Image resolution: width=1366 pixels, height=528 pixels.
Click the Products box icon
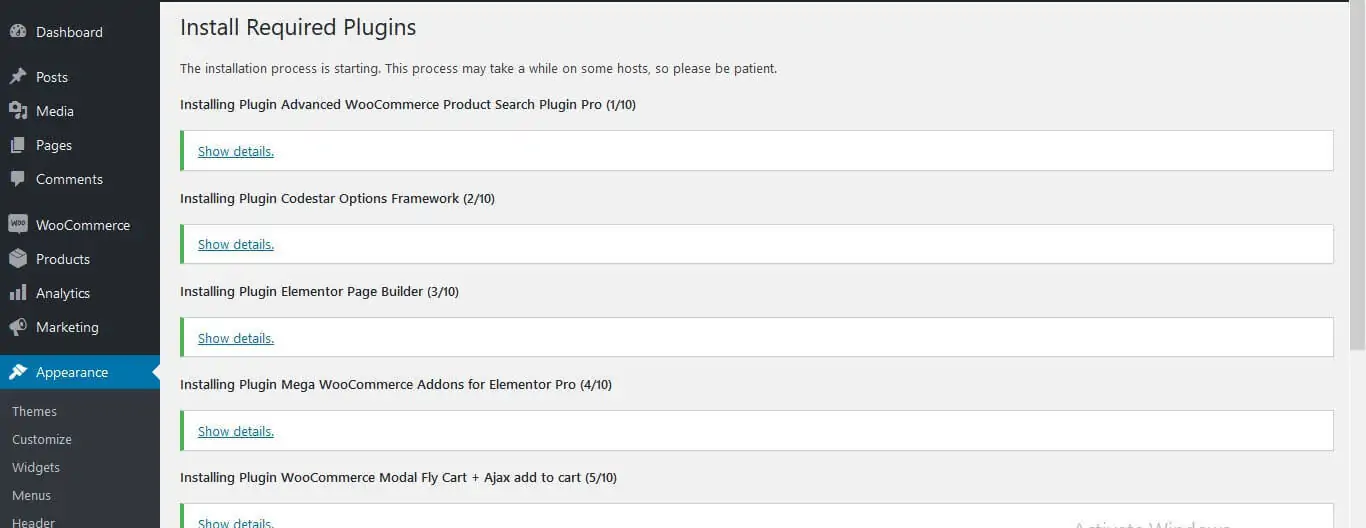click(18, 258)
